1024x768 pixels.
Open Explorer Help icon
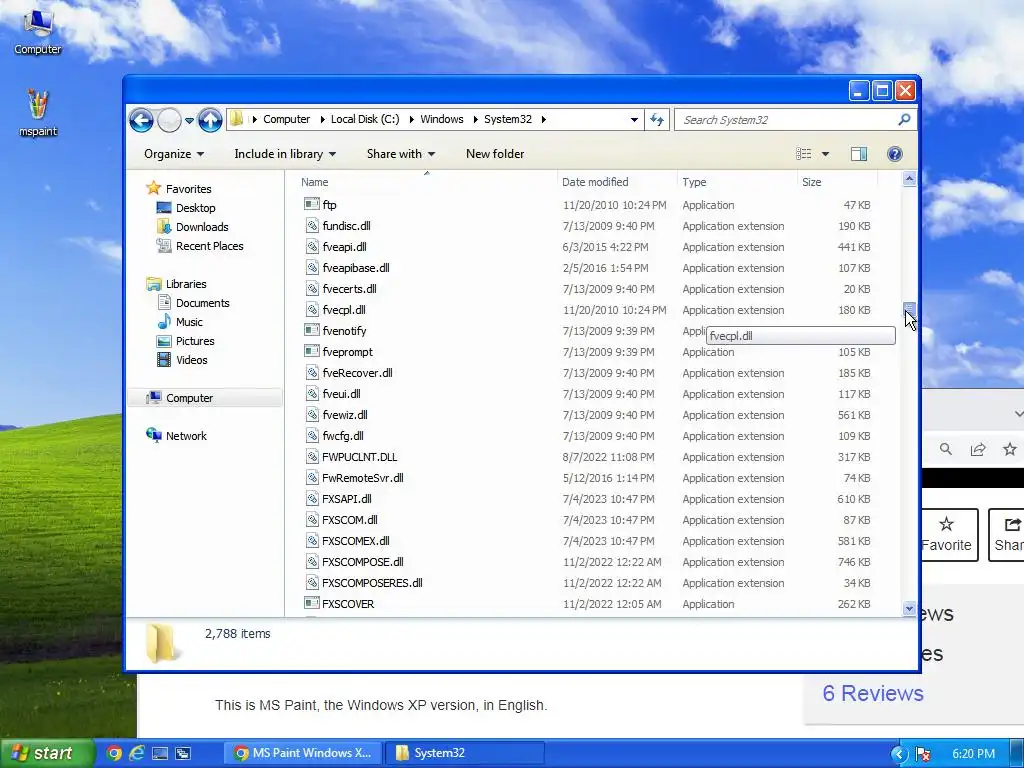(895, 154)
